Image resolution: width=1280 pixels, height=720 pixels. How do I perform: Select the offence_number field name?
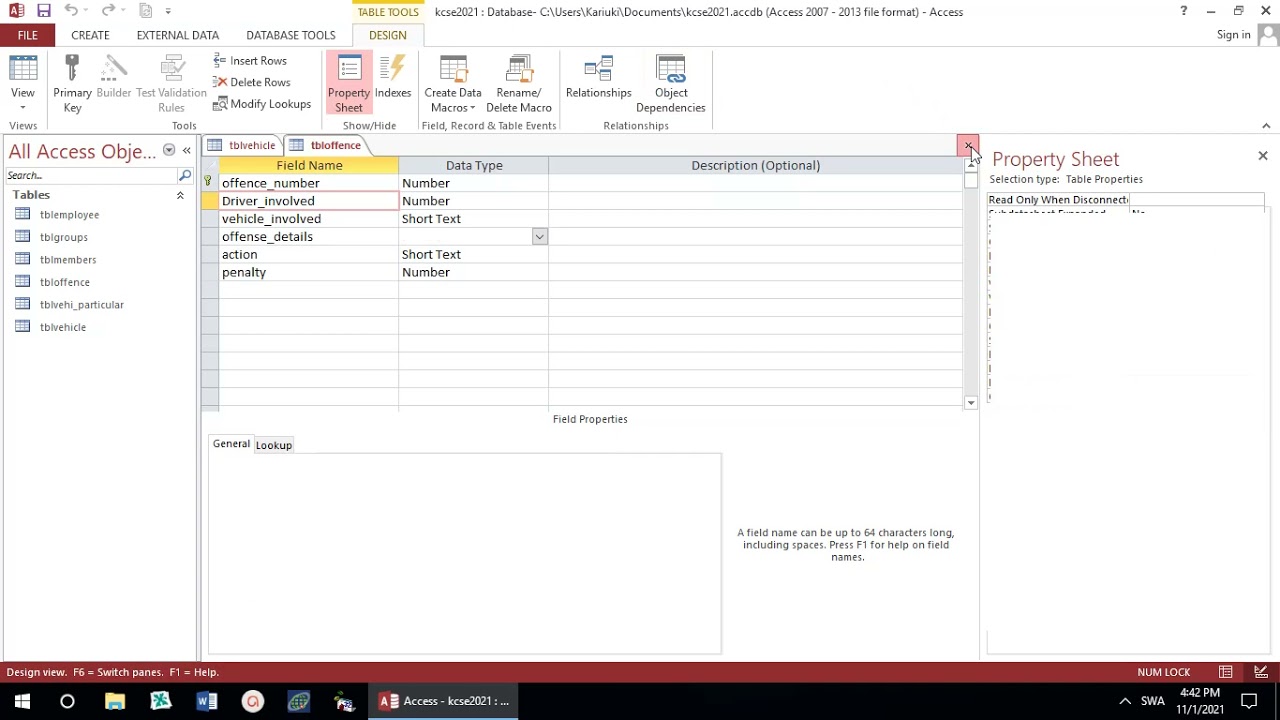[308, 183]
